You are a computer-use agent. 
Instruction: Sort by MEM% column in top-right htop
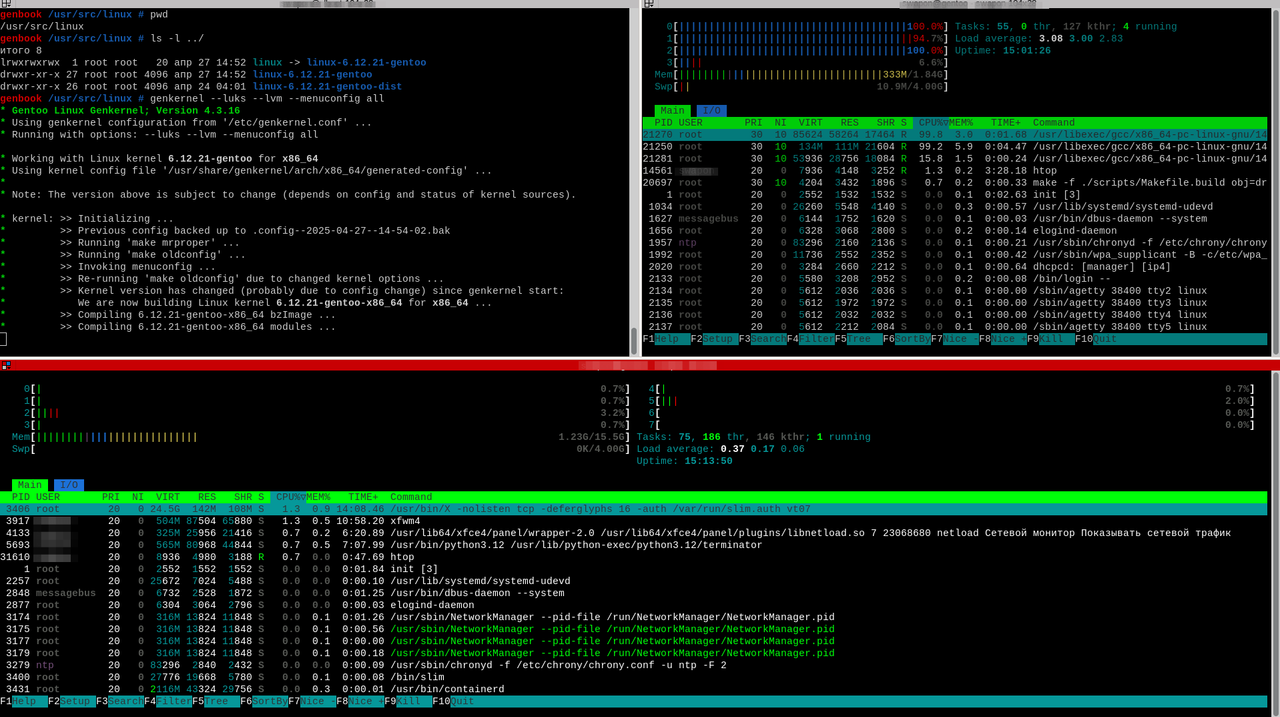click(962, 123)
